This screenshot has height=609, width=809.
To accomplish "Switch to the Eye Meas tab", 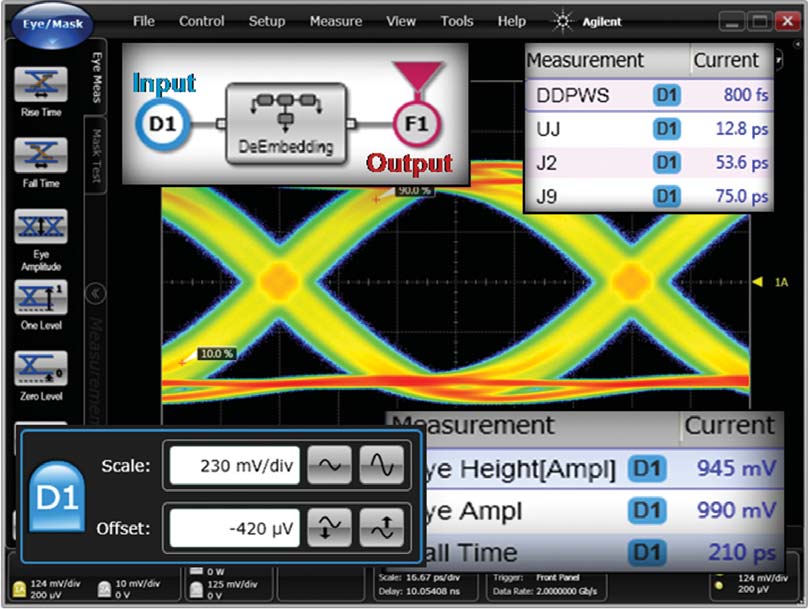I will [x=97, y=78].
